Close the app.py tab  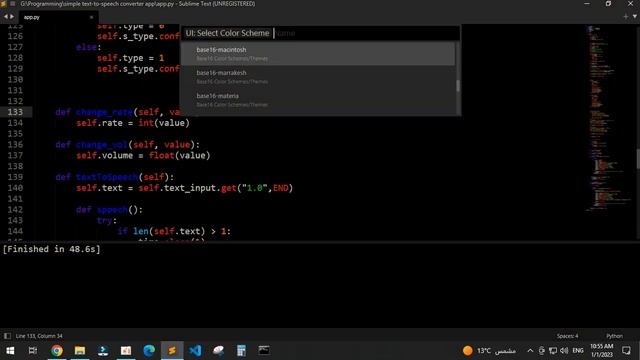(91, 17)
